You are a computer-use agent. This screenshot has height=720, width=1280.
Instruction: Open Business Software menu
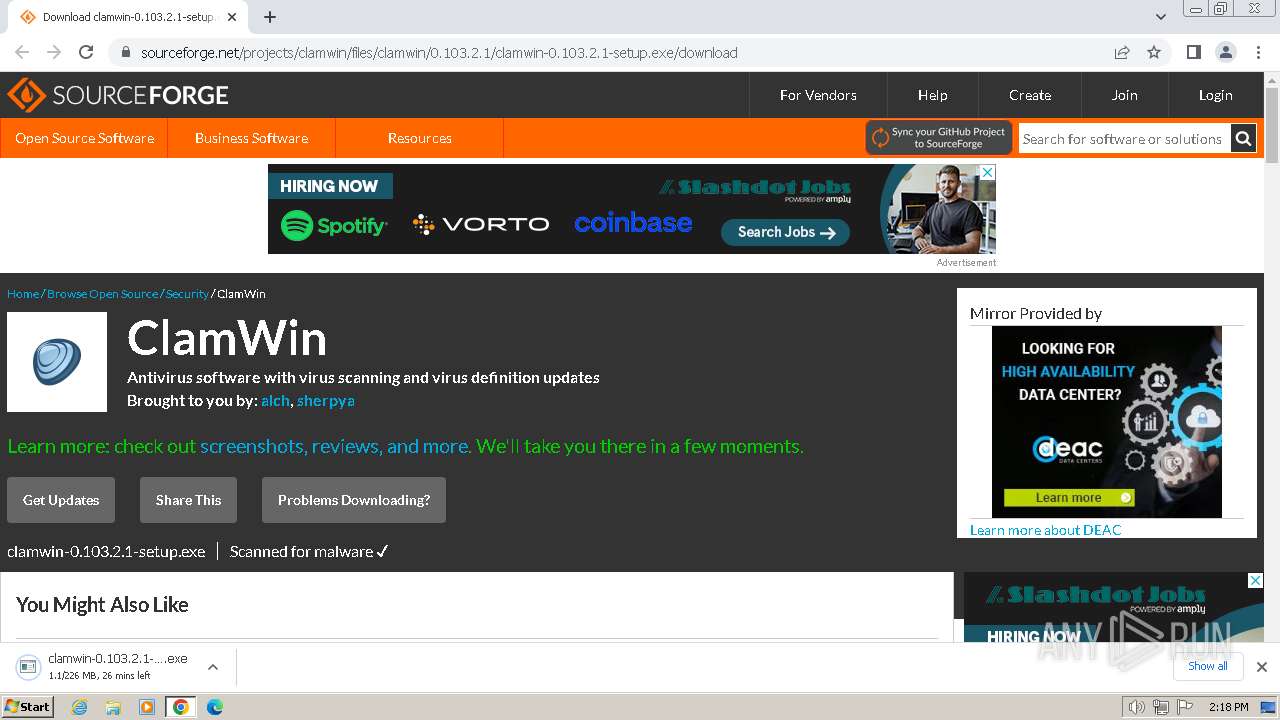coord(251,138)
